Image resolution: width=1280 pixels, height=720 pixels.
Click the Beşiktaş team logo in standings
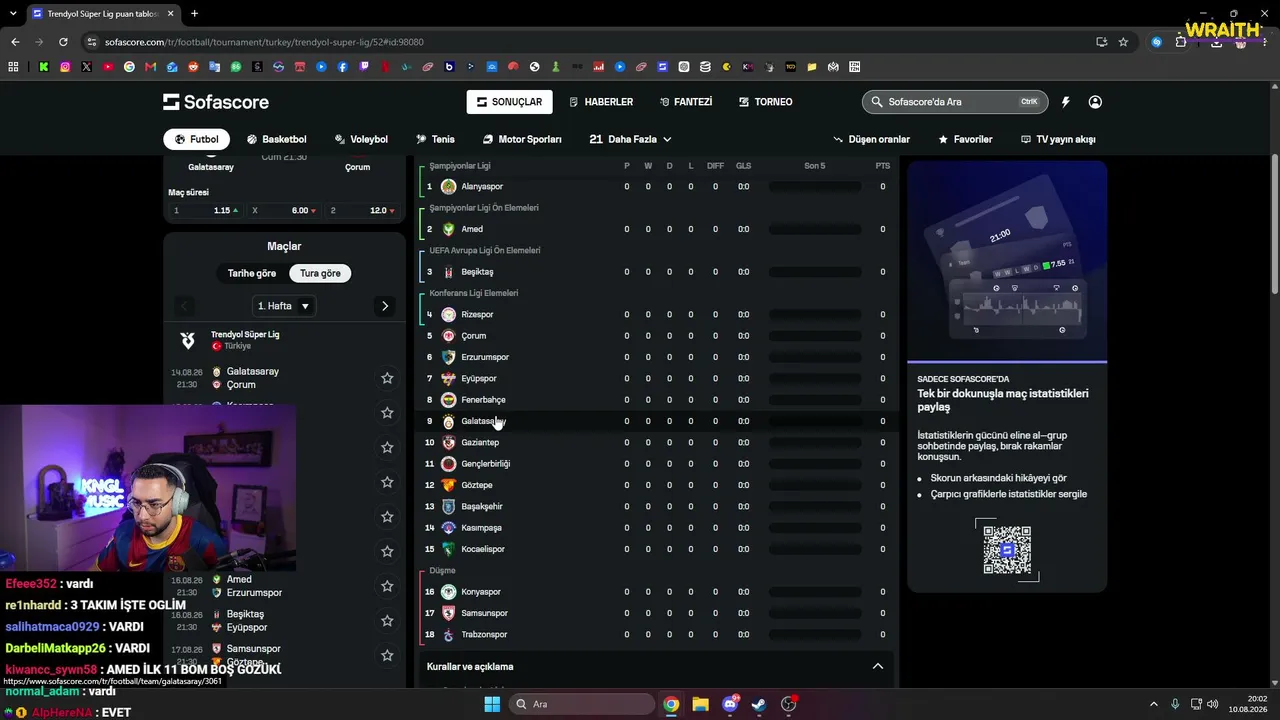[449, 272]
